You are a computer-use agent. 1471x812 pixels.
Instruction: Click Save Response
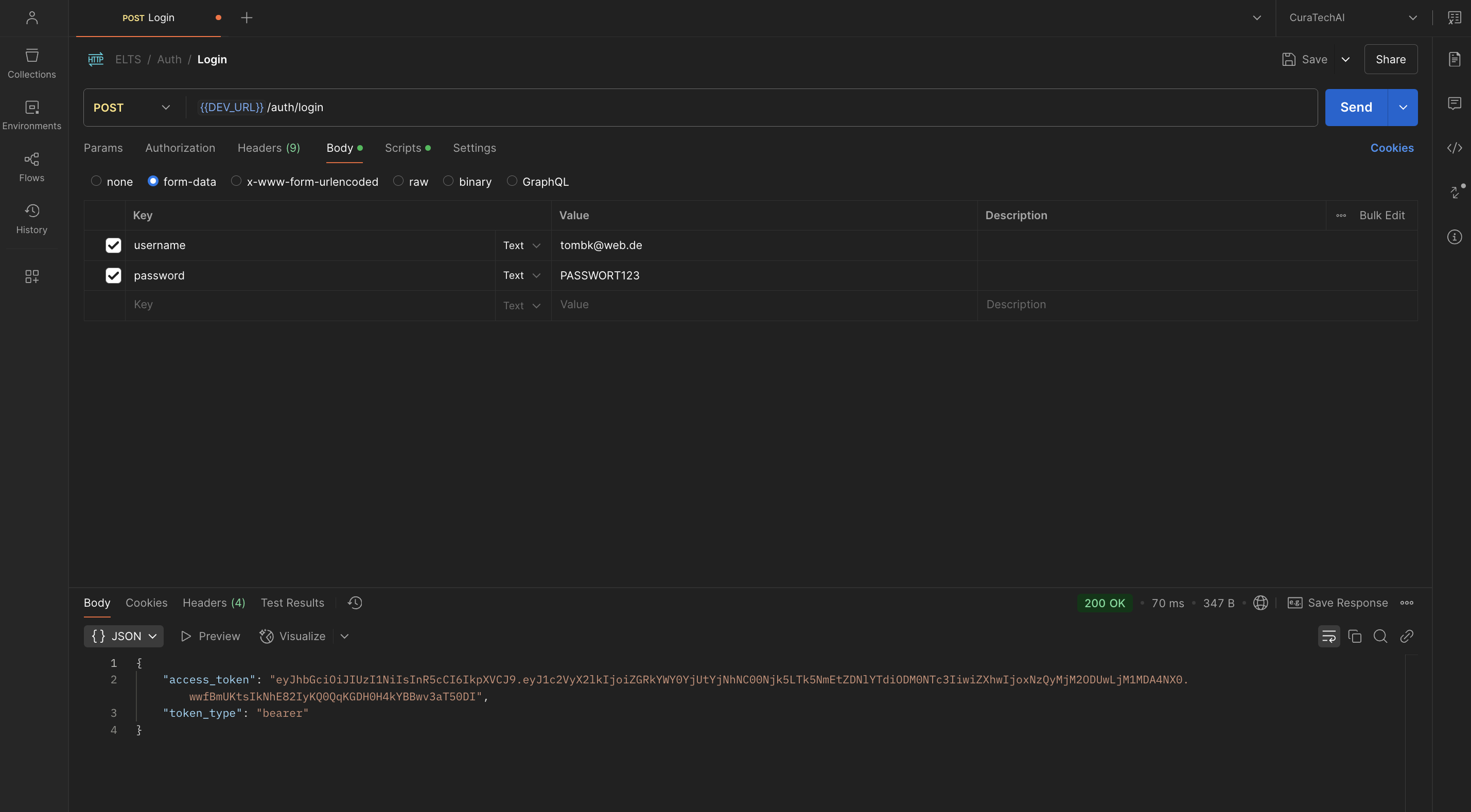[1337, 603]
